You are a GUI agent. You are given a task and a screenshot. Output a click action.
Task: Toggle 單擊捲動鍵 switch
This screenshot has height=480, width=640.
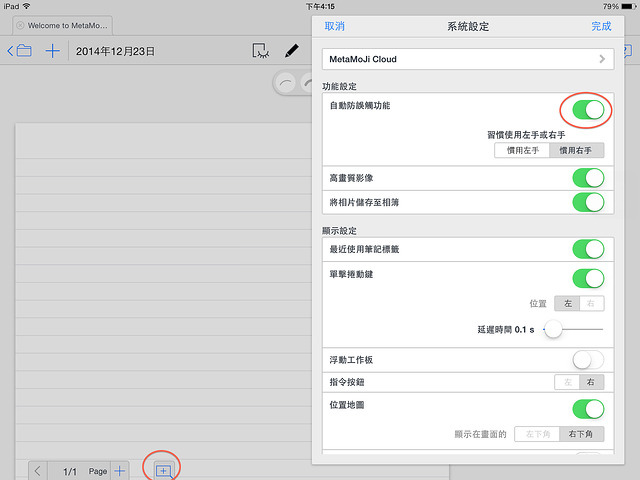[588, 279]
